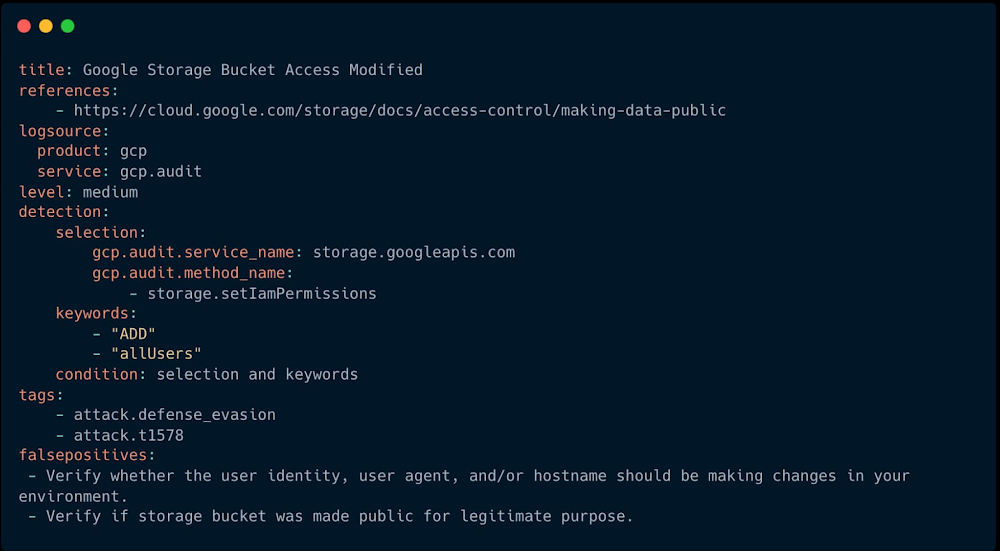1000x551 pixels.
Task: Click the red close window dot
Action: (x=24, y=26)
